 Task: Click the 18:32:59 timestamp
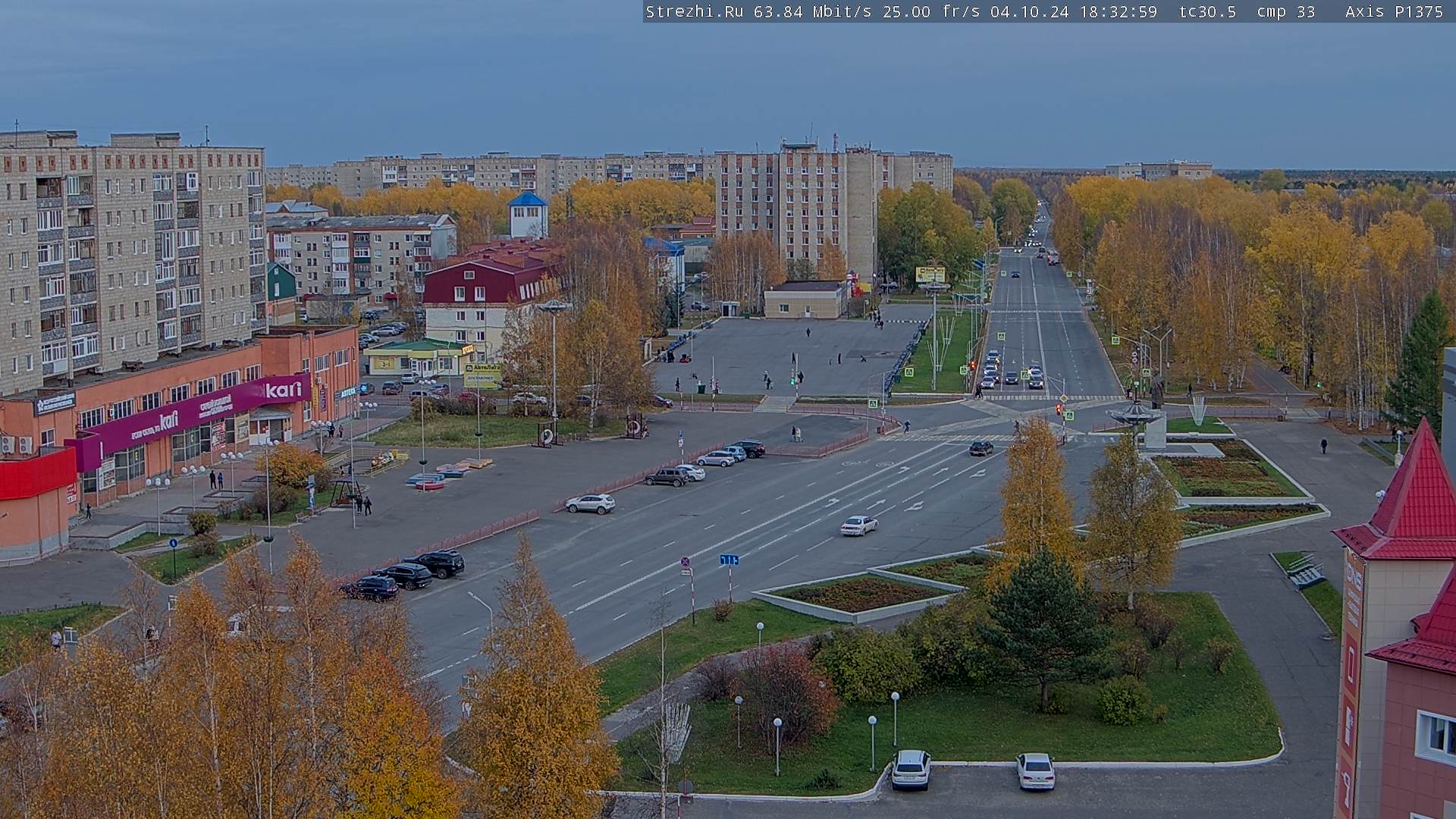1119,11
